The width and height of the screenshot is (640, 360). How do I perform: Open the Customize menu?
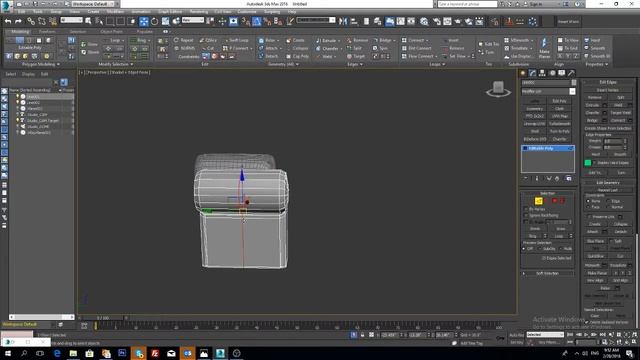(247, 12)
